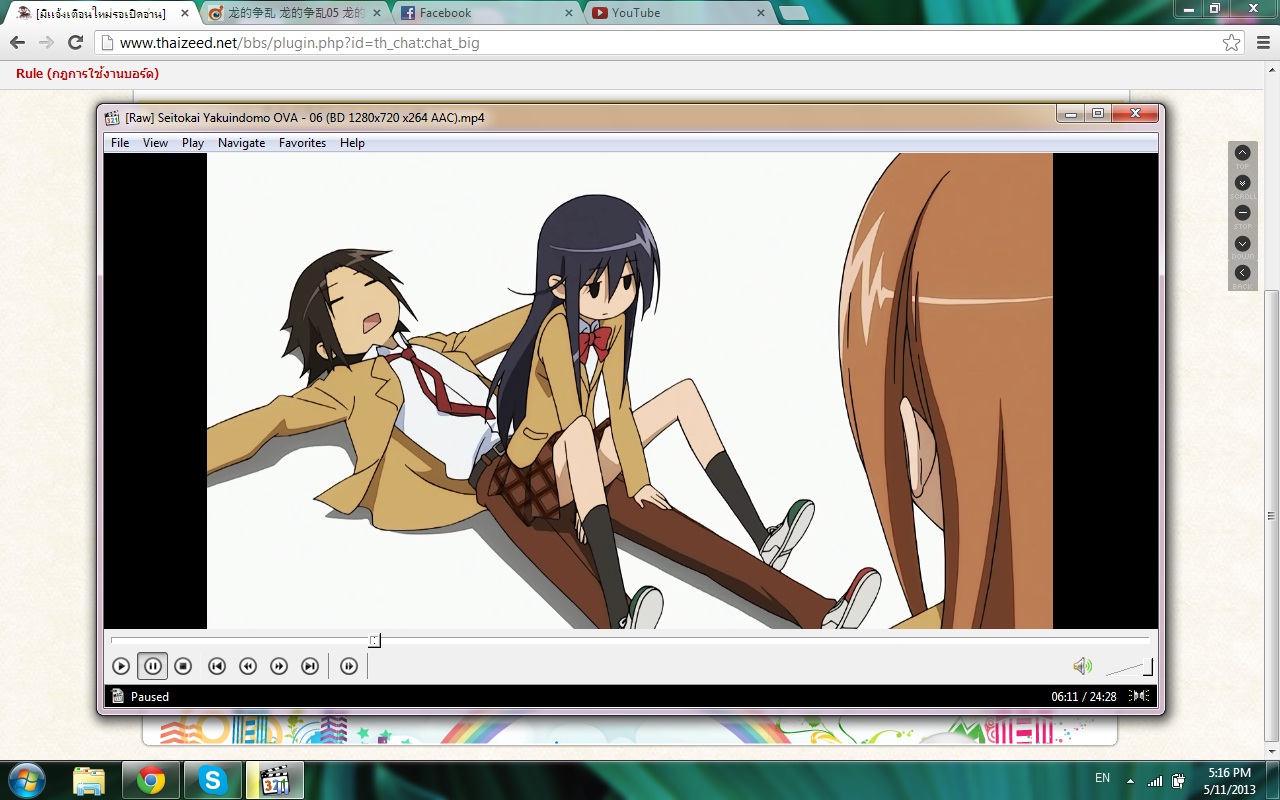Close the 龙的争乱 browser tab
The image size is (1280, 800).
tap(377, 13)
